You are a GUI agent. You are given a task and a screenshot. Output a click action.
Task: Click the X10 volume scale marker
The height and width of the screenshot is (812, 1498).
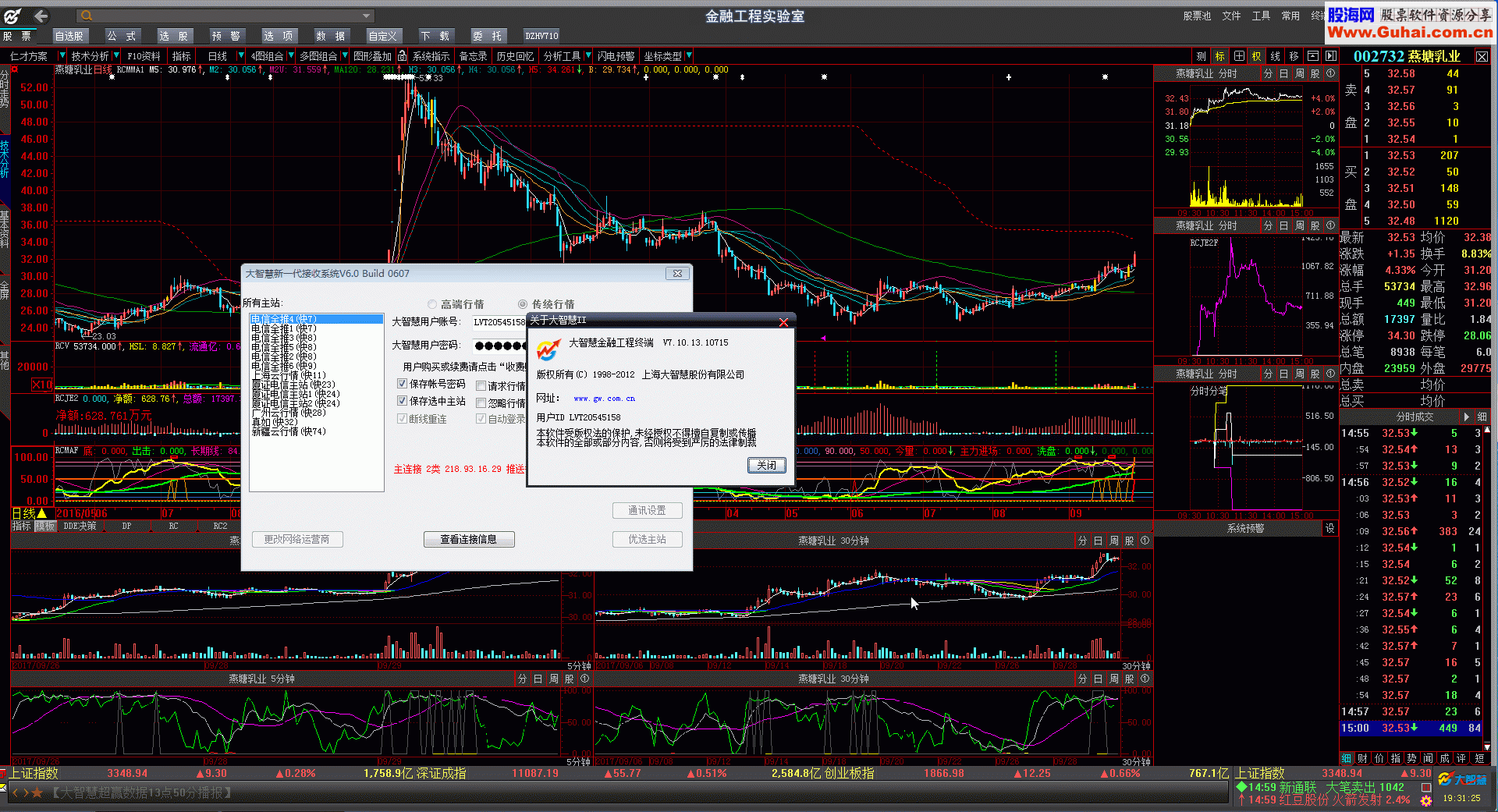(41, 384)
